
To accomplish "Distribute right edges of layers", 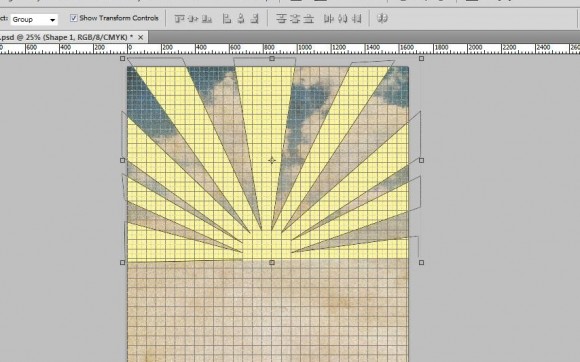I will coord(357,18).
